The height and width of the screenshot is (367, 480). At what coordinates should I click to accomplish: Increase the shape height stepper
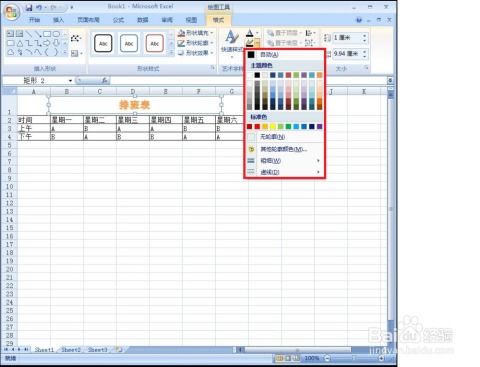(364, 35)
